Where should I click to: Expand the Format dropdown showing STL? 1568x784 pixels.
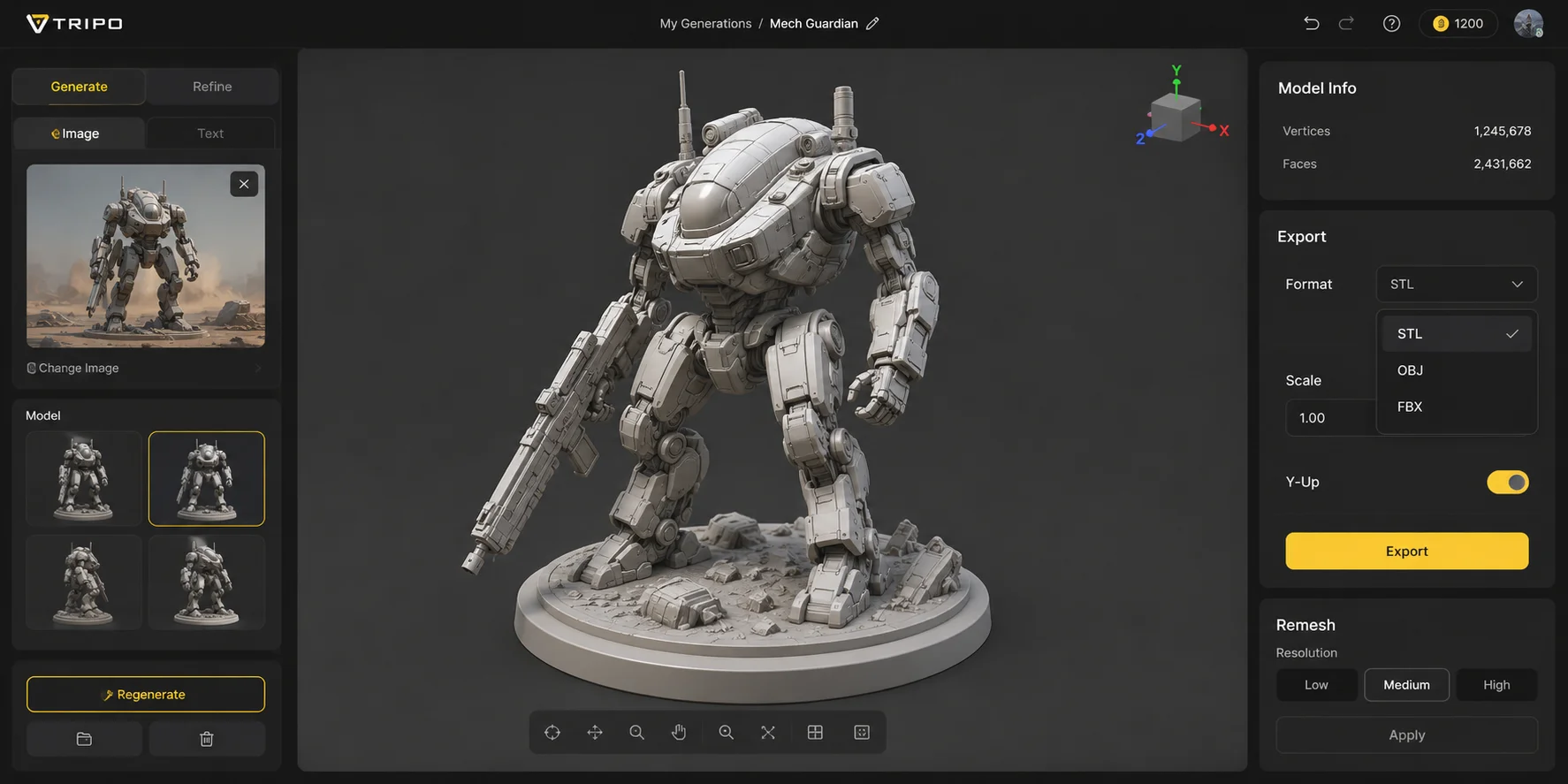point(1457,284)
